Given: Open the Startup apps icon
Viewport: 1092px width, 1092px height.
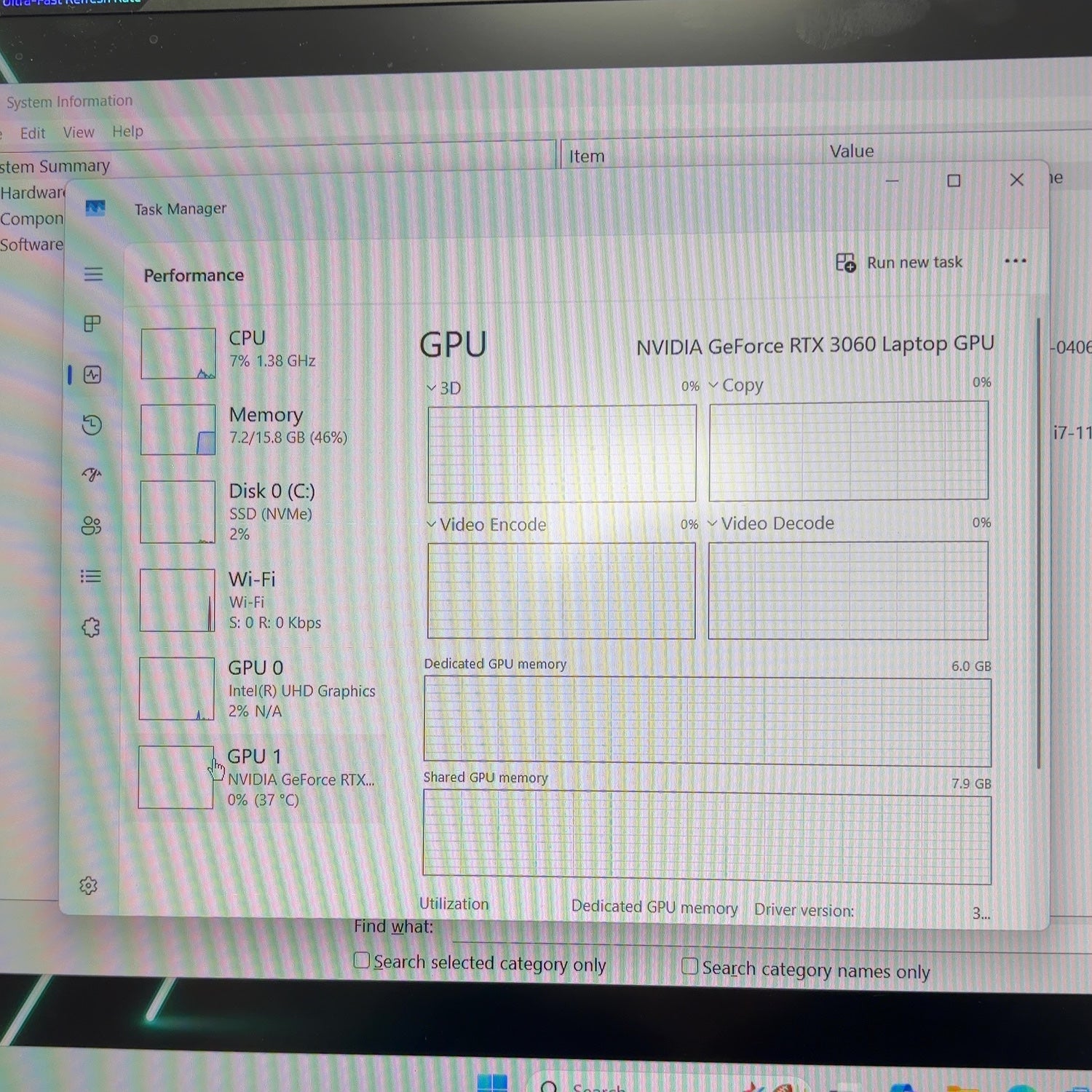Looking at the screenshot, I should pos(92,475).
